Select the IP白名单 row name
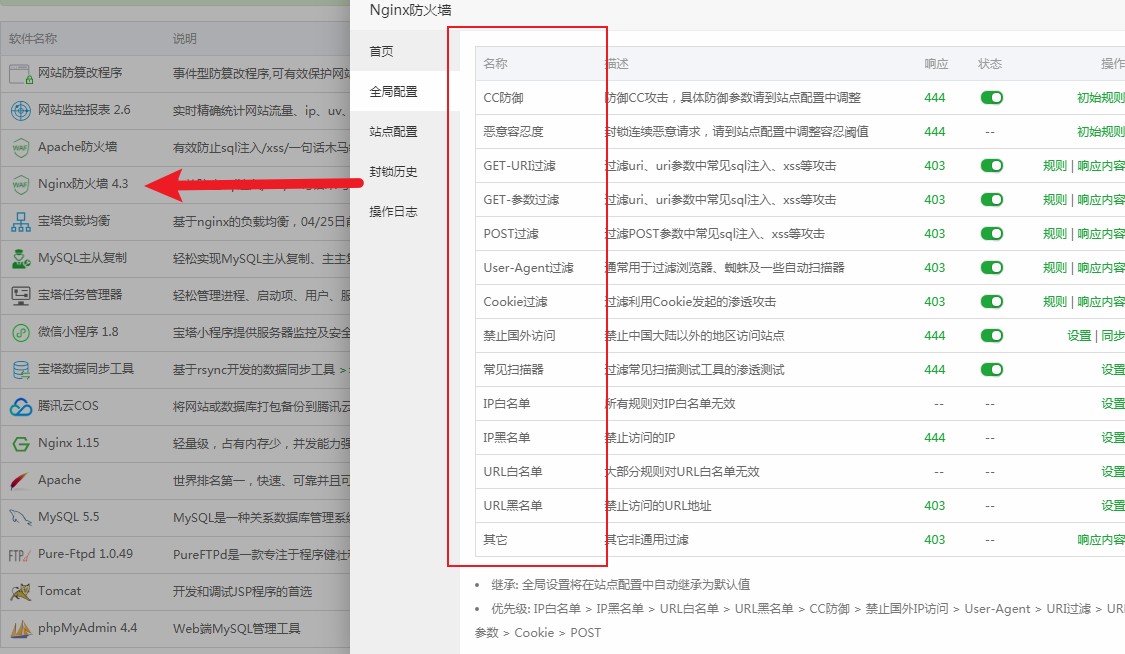 coord(507,404)
